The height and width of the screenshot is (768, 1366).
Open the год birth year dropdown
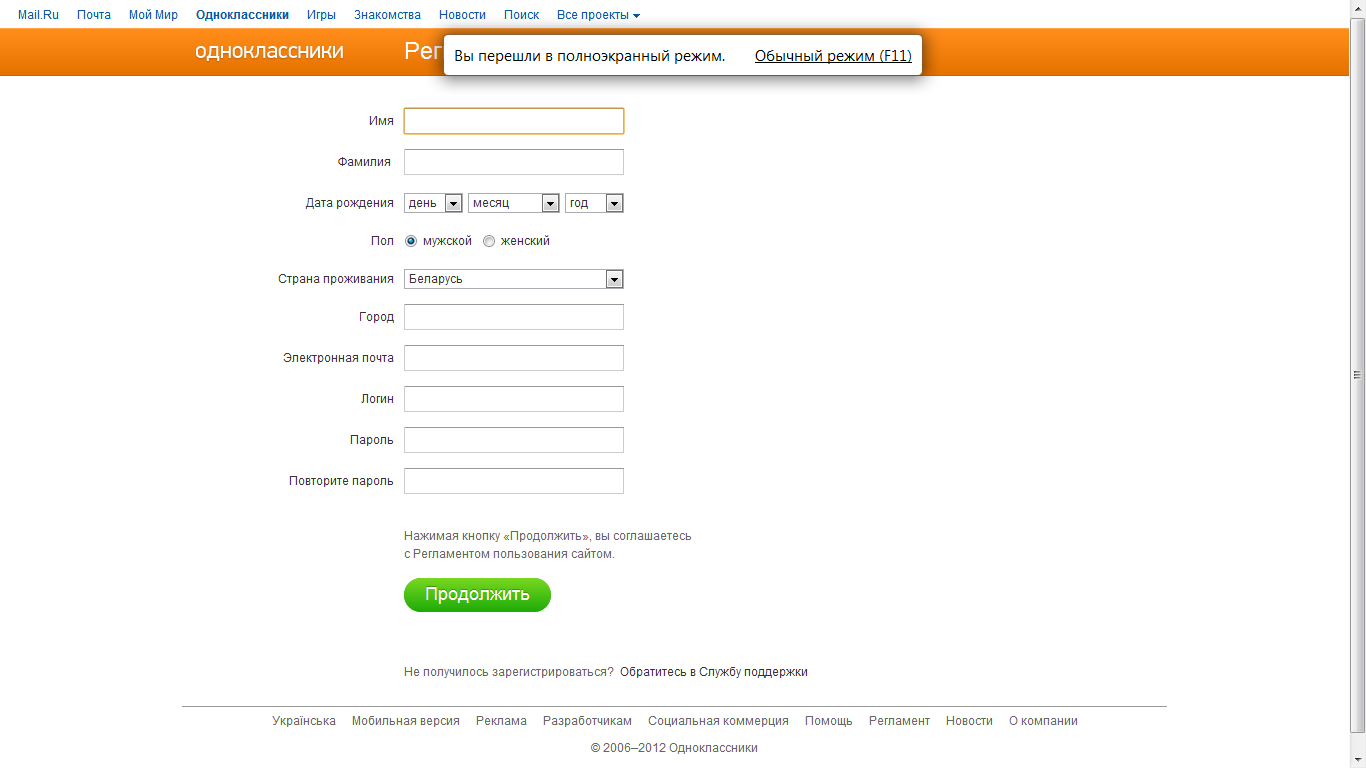click(594, 203)
